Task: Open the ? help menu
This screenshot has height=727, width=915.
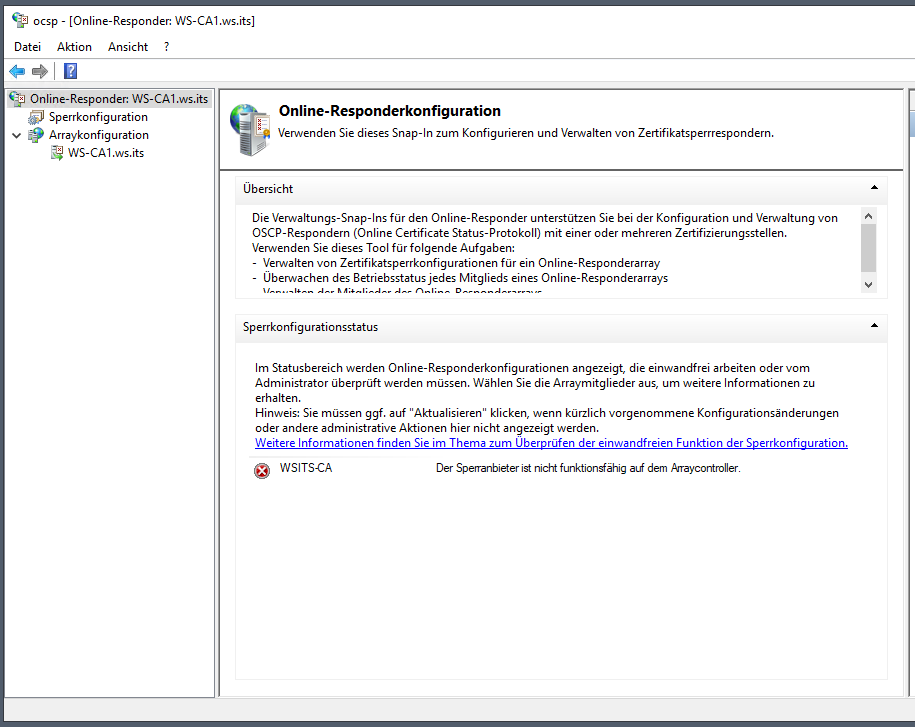Action: [167, 47]
